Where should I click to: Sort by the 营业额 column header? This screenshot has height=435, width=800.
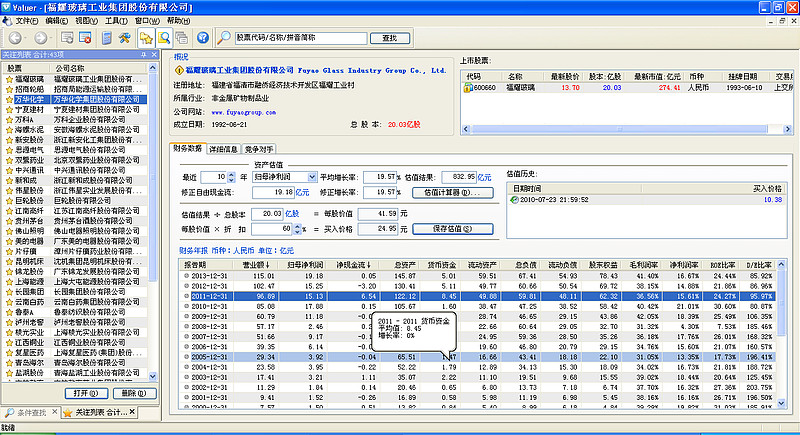[x=256, y=265]
